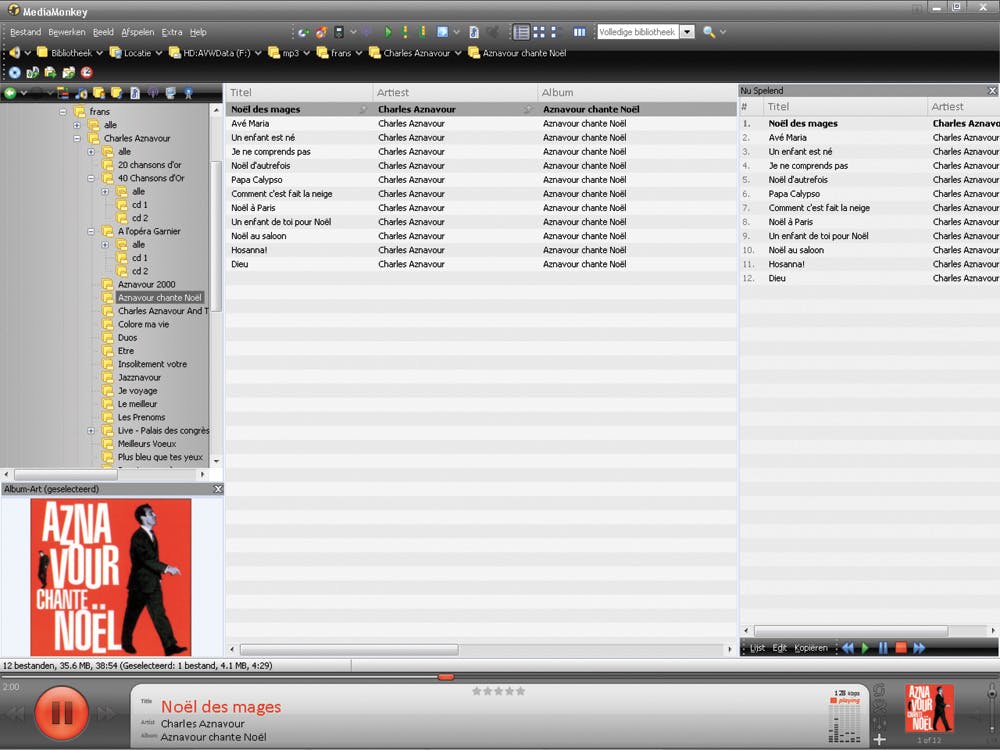
Task: Open the Bestand menu
Action: [26, 32]
